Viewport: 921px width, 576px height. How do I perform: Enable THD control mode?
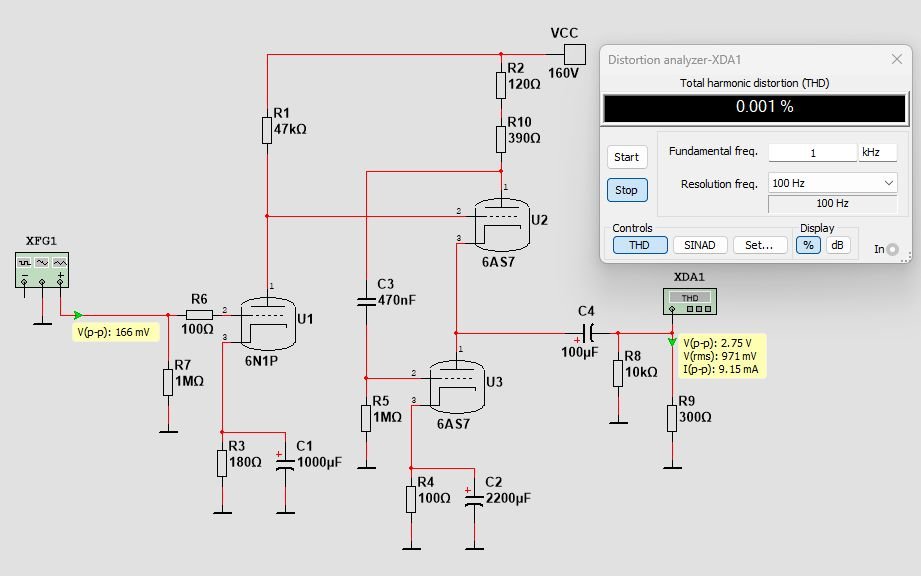click(640, 245)
